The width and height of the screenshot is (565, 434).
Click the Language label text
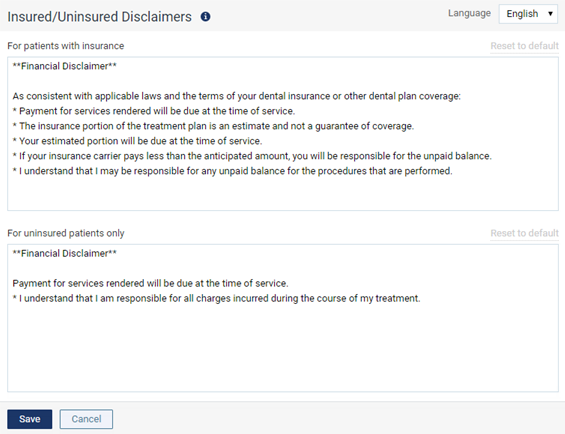pos(469,14)
